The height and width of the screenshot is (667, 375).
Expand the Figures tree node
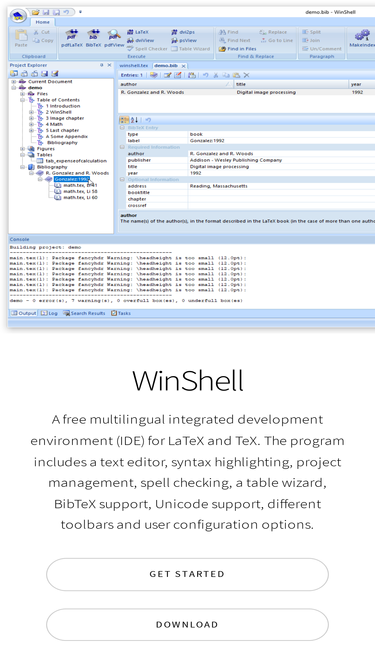click(23, 149)
